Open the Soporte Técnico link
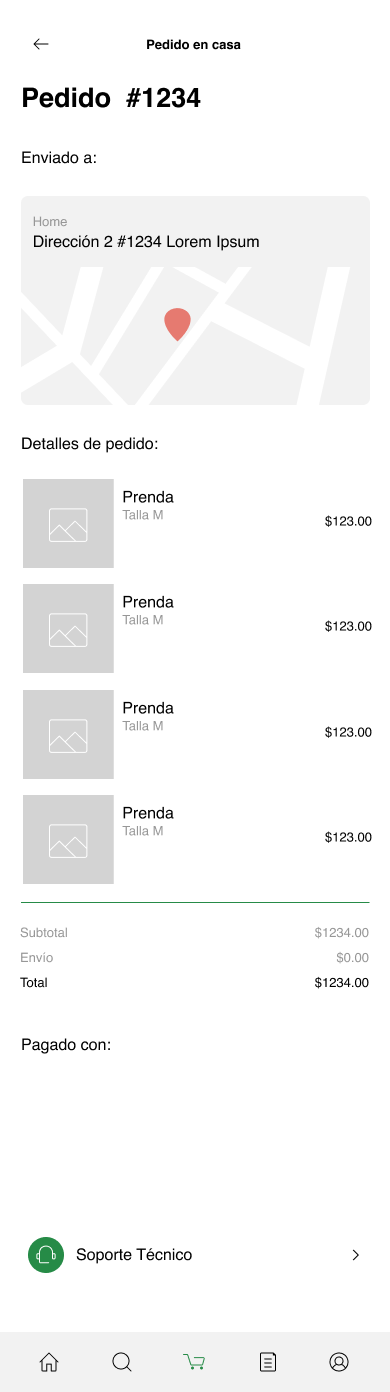The image size is (390, 1392). (x=134, y=1255)
